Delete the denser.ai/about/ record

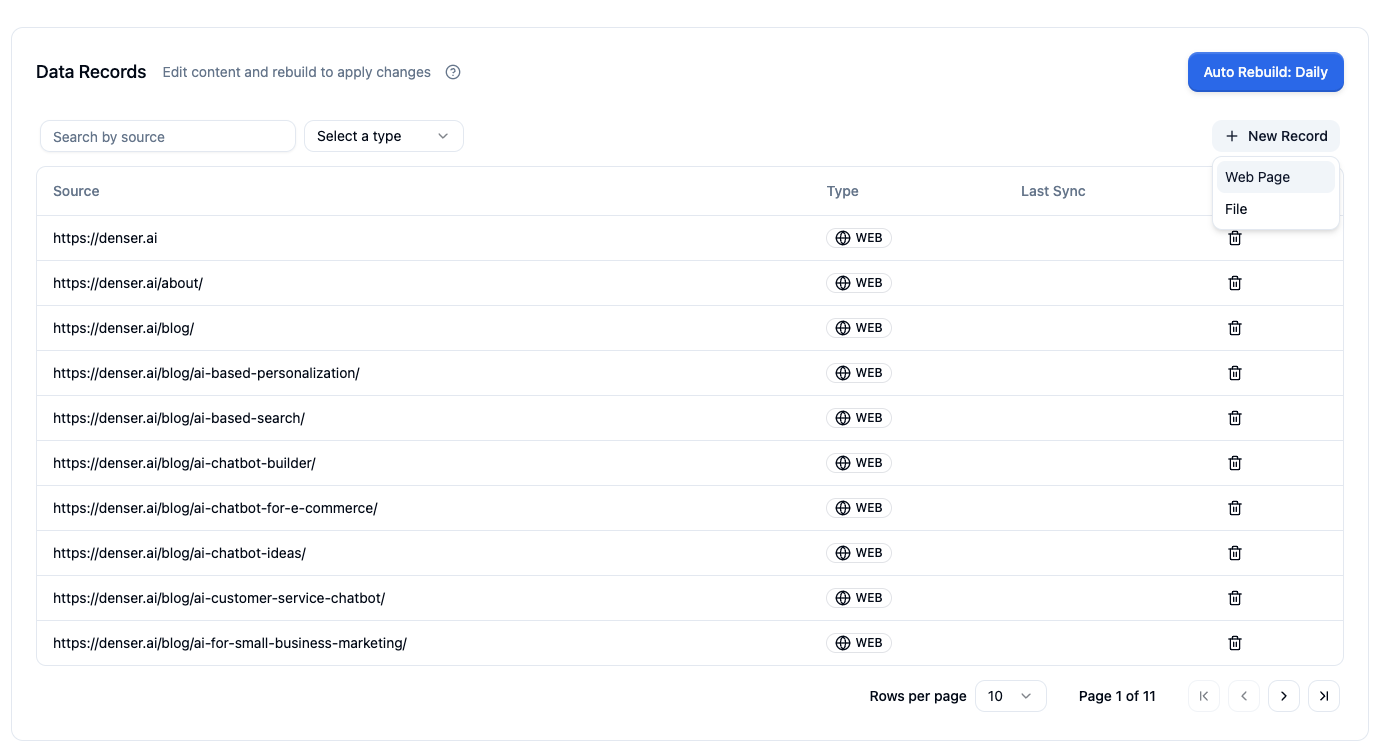click(1235, 283)
